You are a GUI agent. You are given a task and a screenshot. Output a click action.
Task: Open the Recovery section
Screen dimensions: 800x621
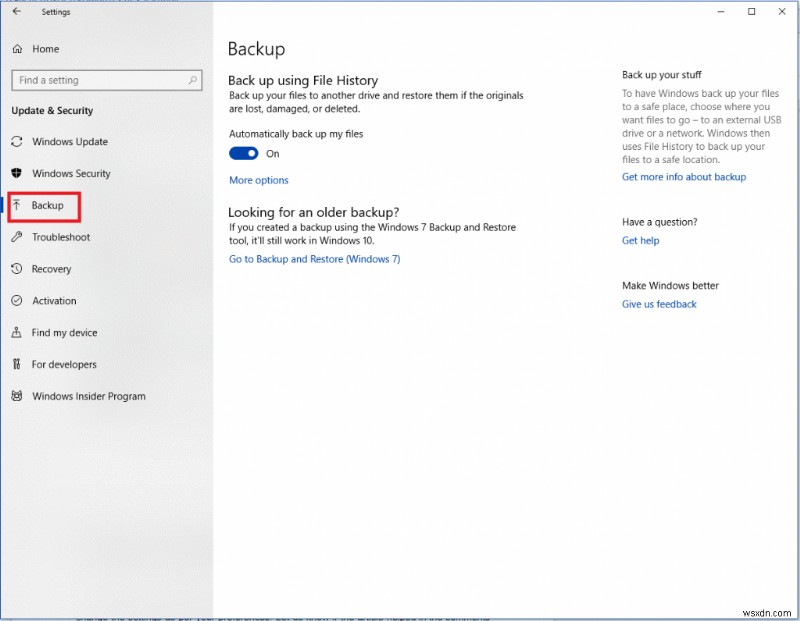click(x=63, y=269)
